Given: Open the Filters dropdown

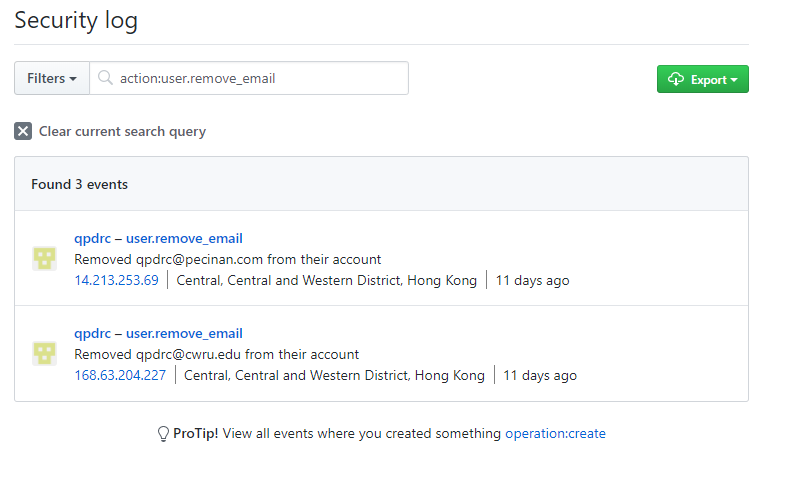Looking at the screenshot, I should click(52, 79).
